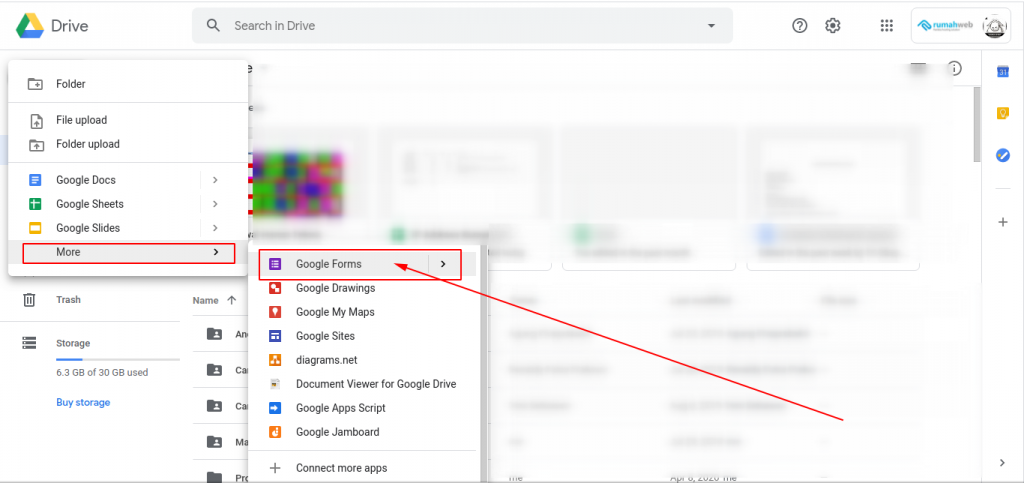
Task: Click the purple Google Forms icon
Action: pos(275,264)
